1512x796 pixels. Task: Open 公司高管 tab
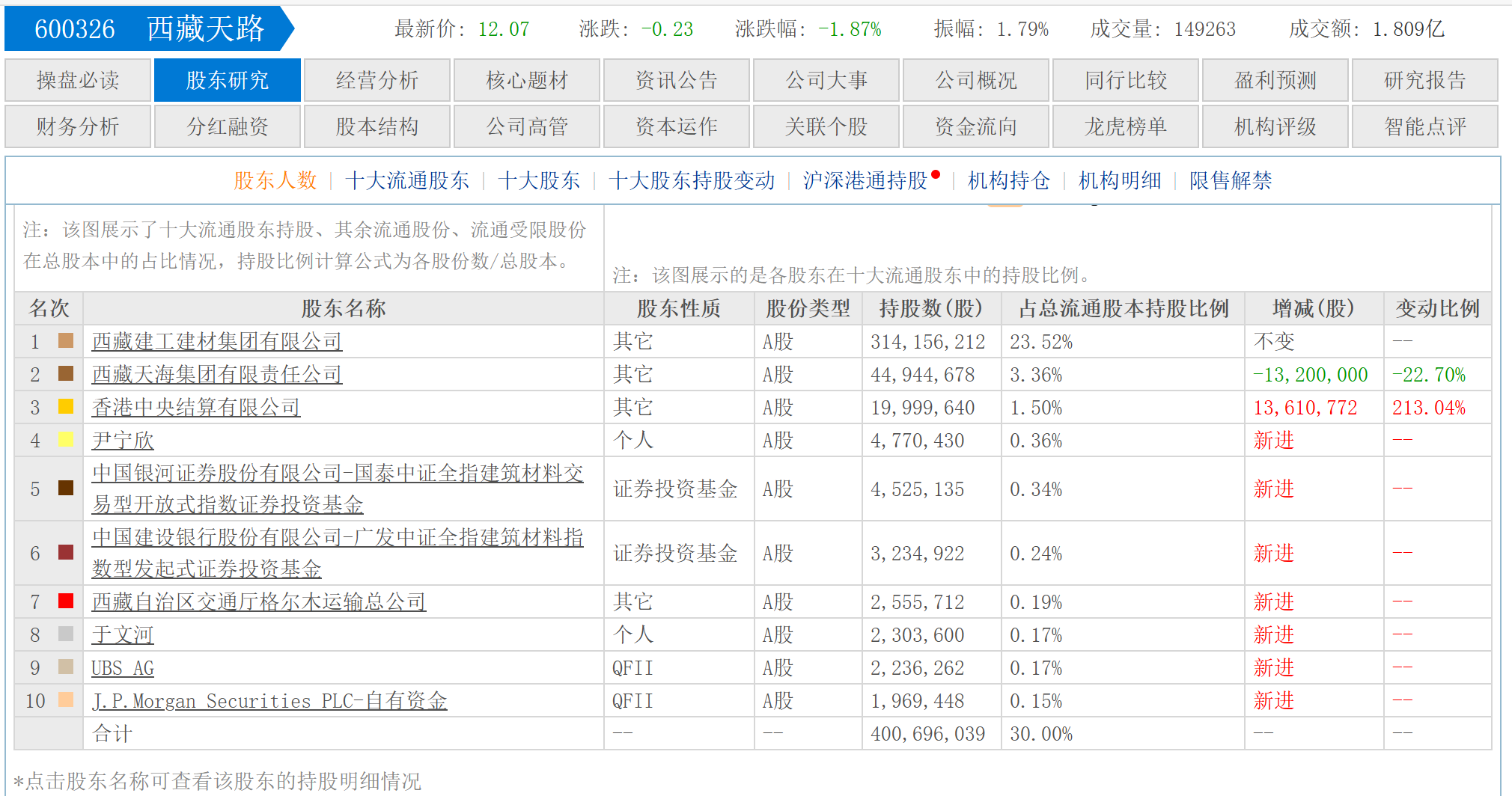click(x=527, y=126)
